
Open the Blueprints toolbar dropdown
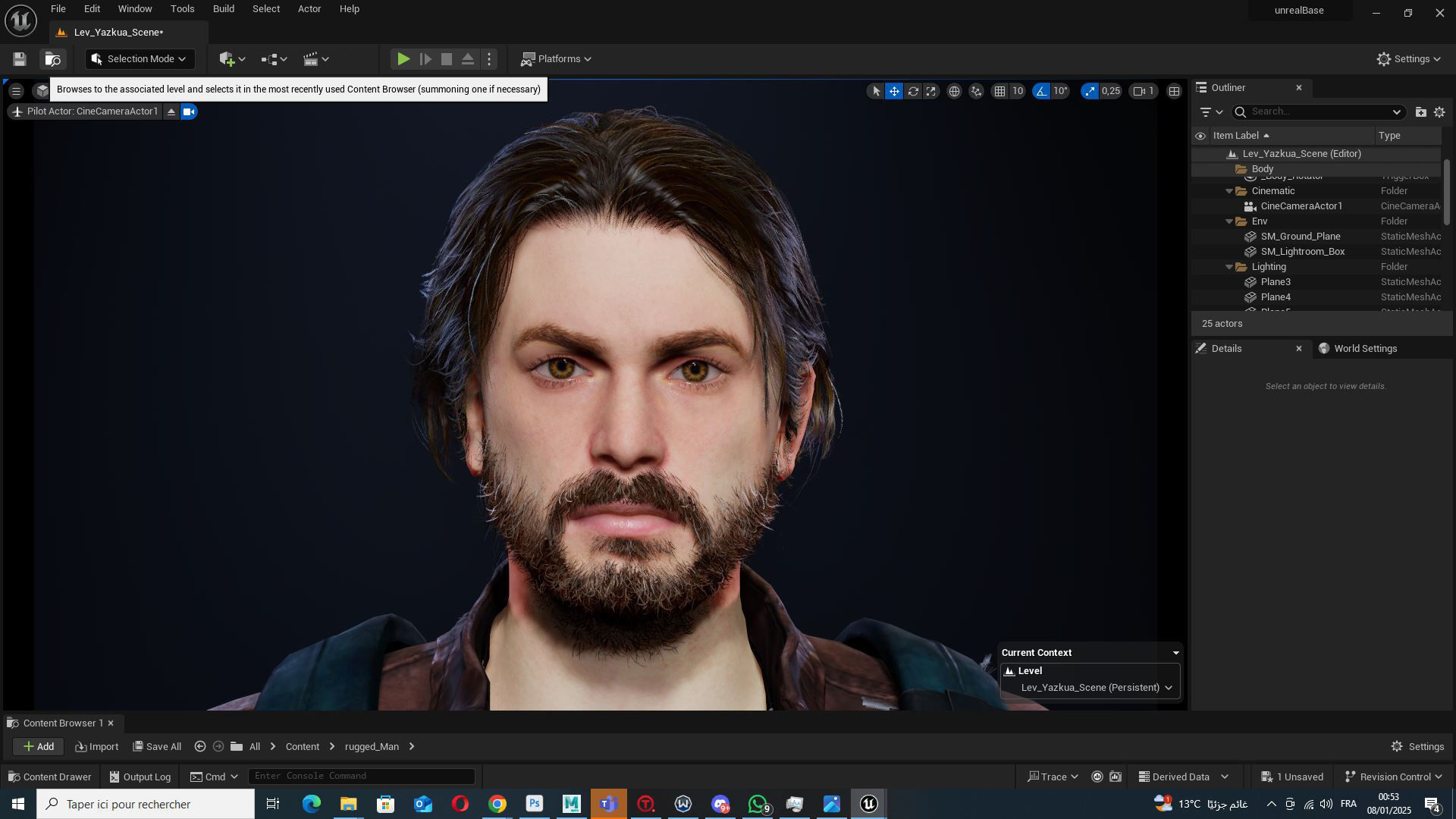click(274, 59)
